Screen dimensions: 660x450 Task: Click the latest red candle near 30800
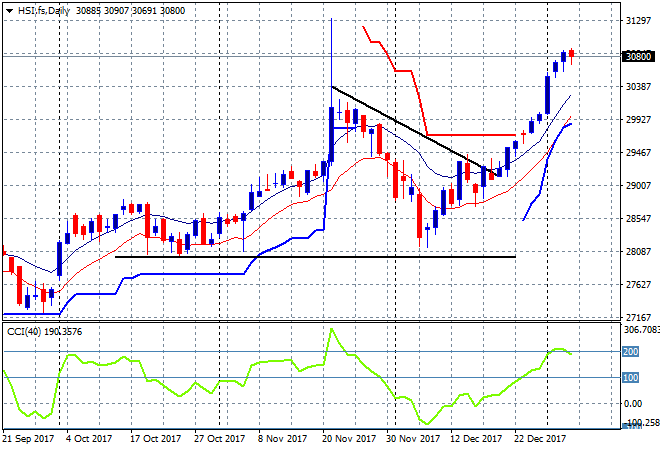click(571, 55)
